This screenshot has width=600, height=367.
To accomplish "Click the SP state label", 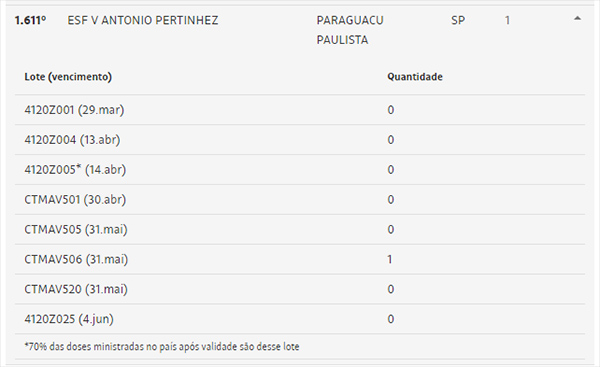I will point(458,20).
